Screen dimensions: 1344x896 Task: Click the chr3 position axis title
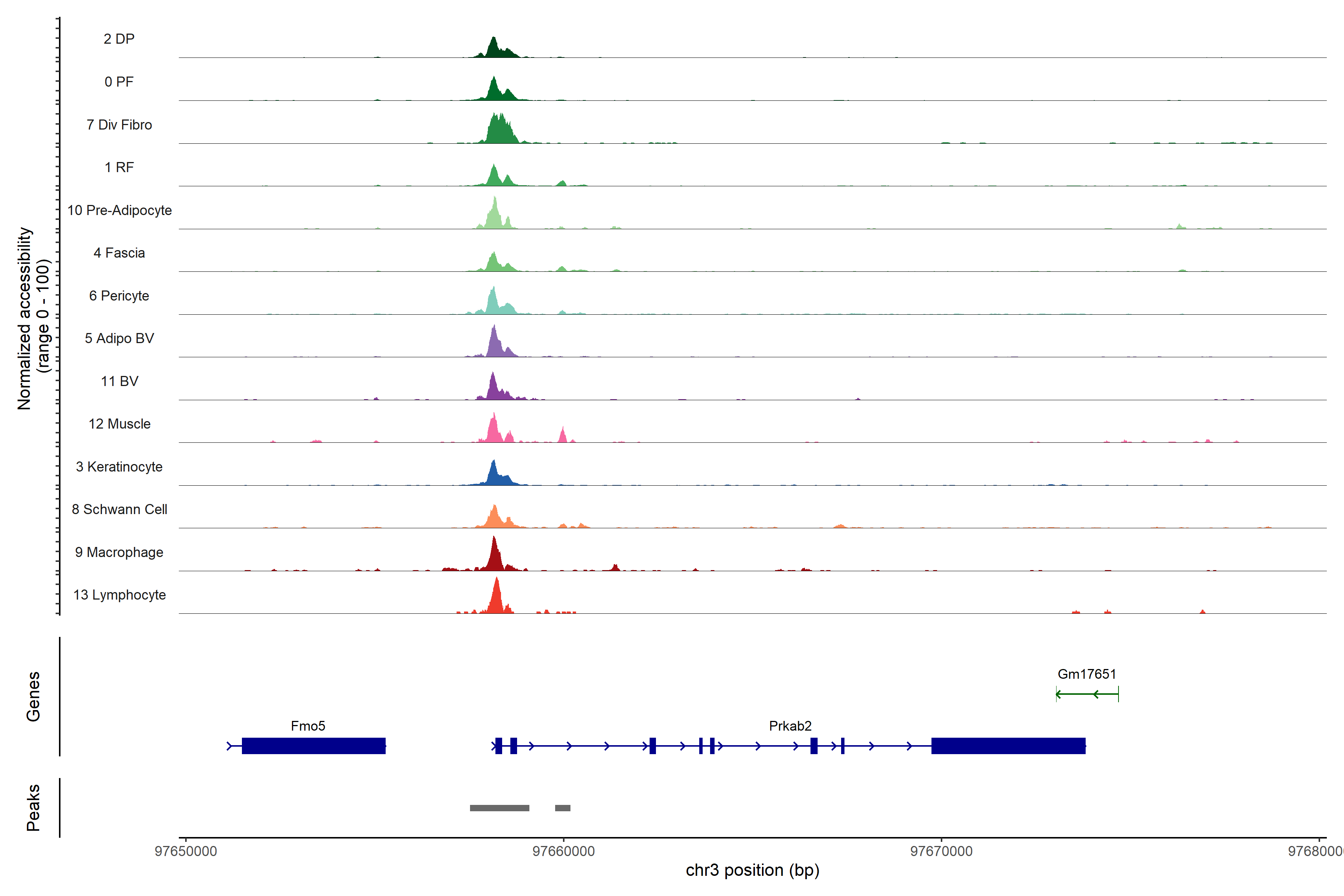point(752,870)
